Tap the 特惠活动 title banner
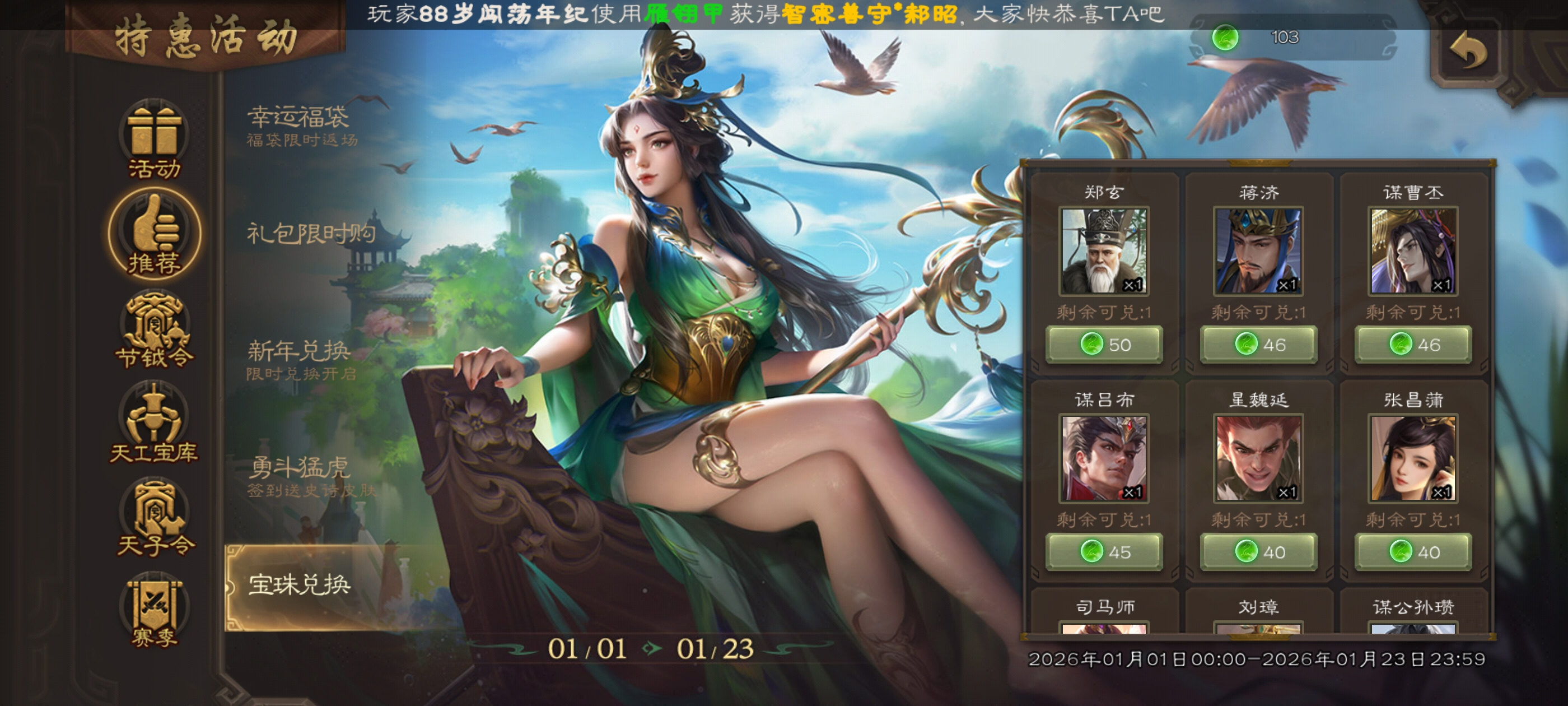 pos(206,36)
